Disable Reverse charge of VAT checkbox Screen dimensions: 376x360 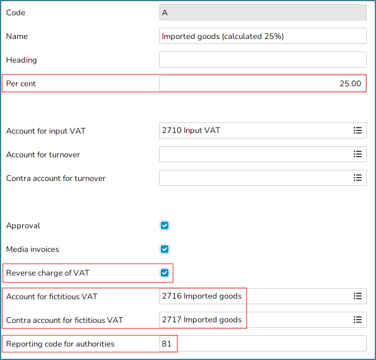165,273
